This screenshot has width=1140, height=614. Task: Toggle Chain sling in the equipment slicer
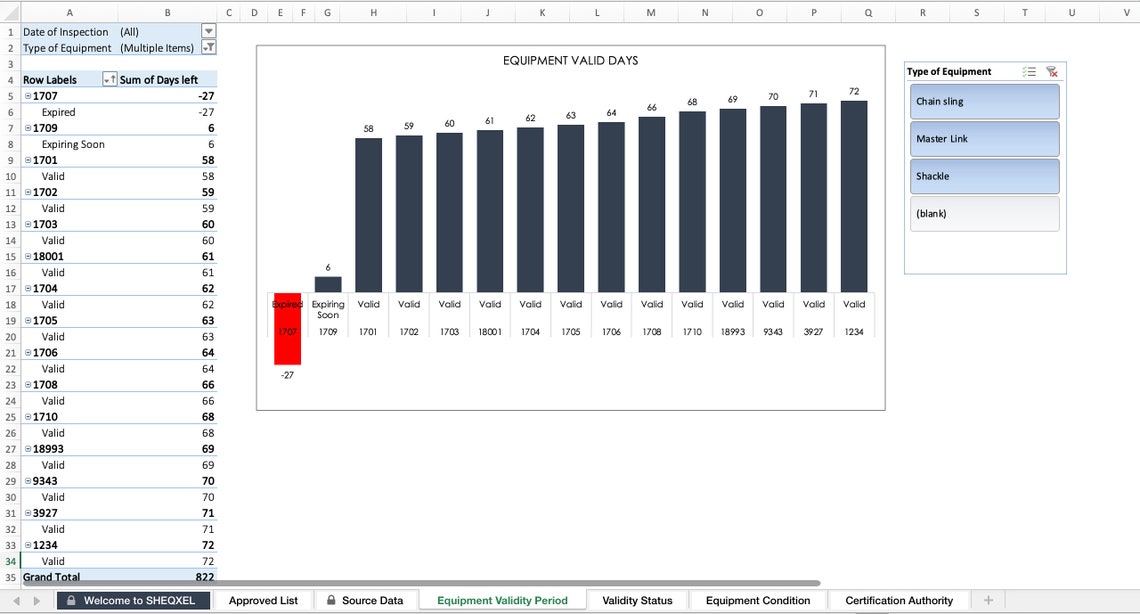pos(984,102)
